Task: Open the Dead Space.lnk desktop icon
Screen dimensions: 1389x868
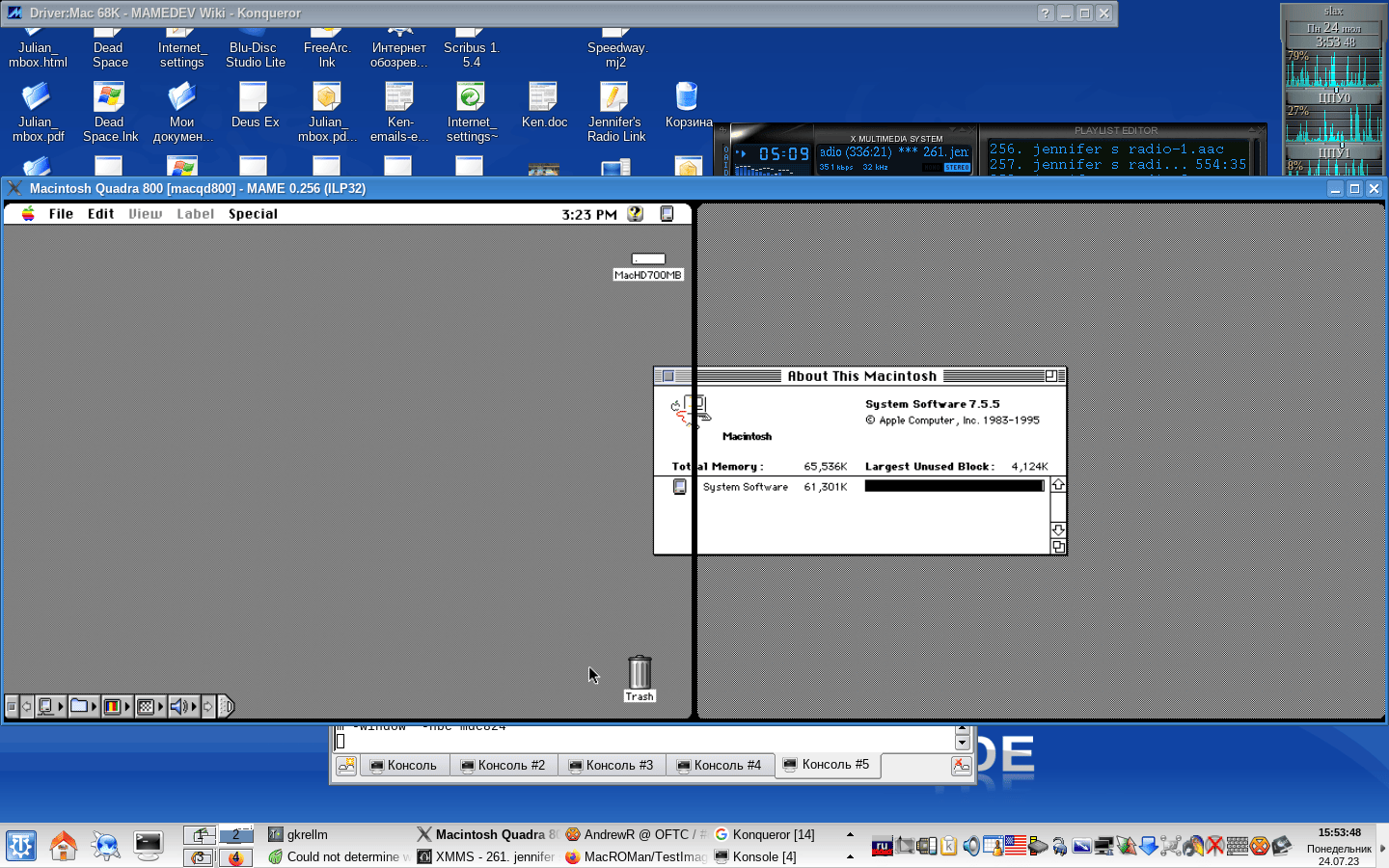Action: pyautogui.click(x=109, y=111)
